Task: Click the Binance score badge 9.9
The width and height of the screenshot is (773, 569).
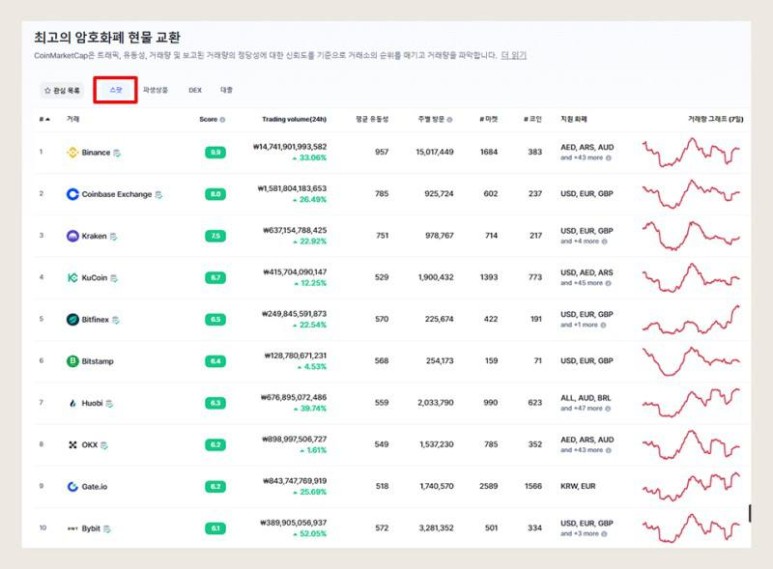Action: [x=215, y=152]
